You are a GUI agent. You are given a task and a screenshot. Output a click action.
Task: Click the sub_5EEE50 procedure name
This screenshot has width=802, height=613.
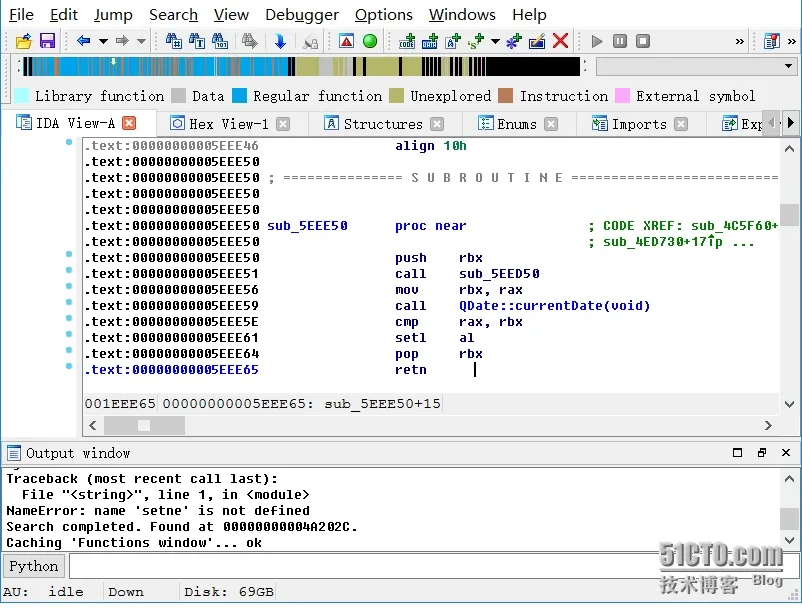point(307,226)
